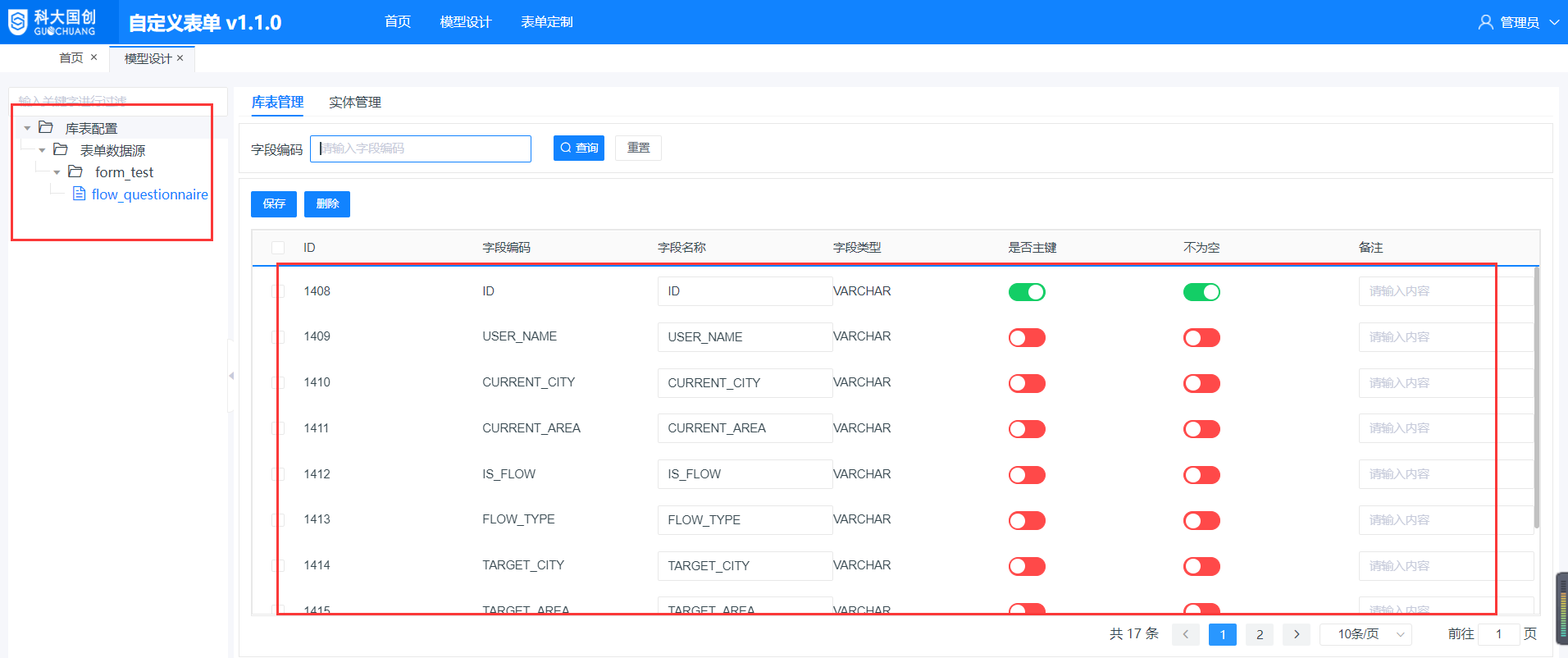Click the 前往 page number input

pos(1499,634)
